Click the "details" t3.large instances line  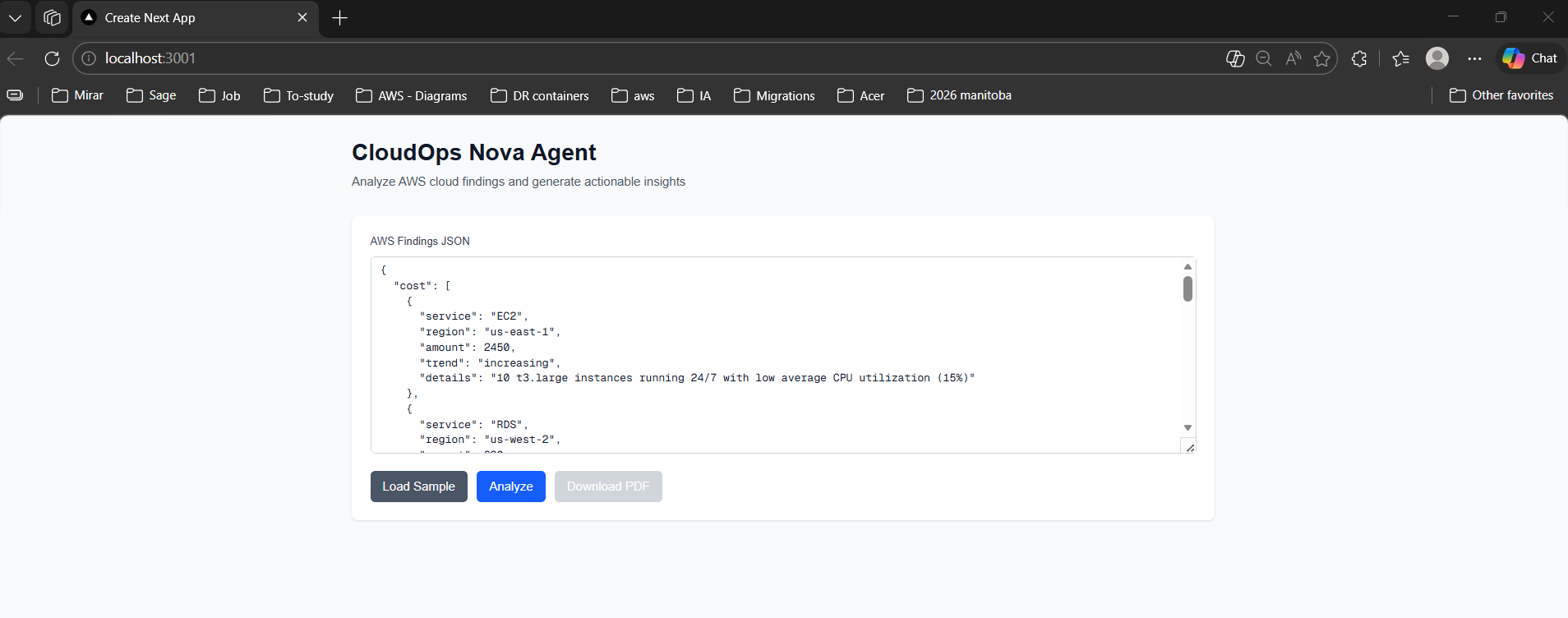697,378
